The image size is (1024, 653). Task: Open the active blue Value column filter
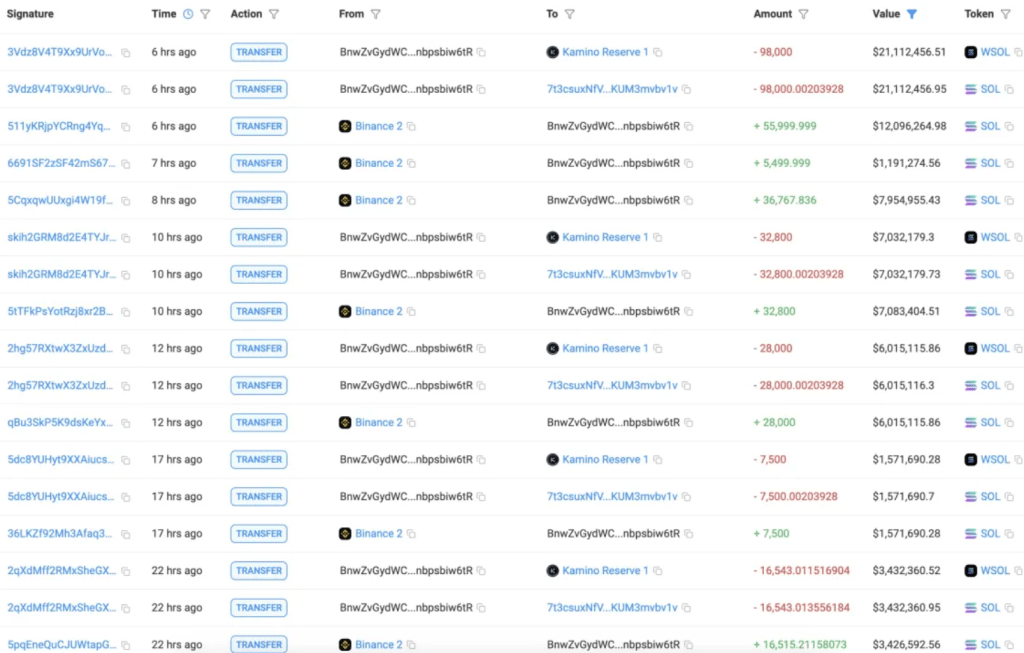coord(912,14)
